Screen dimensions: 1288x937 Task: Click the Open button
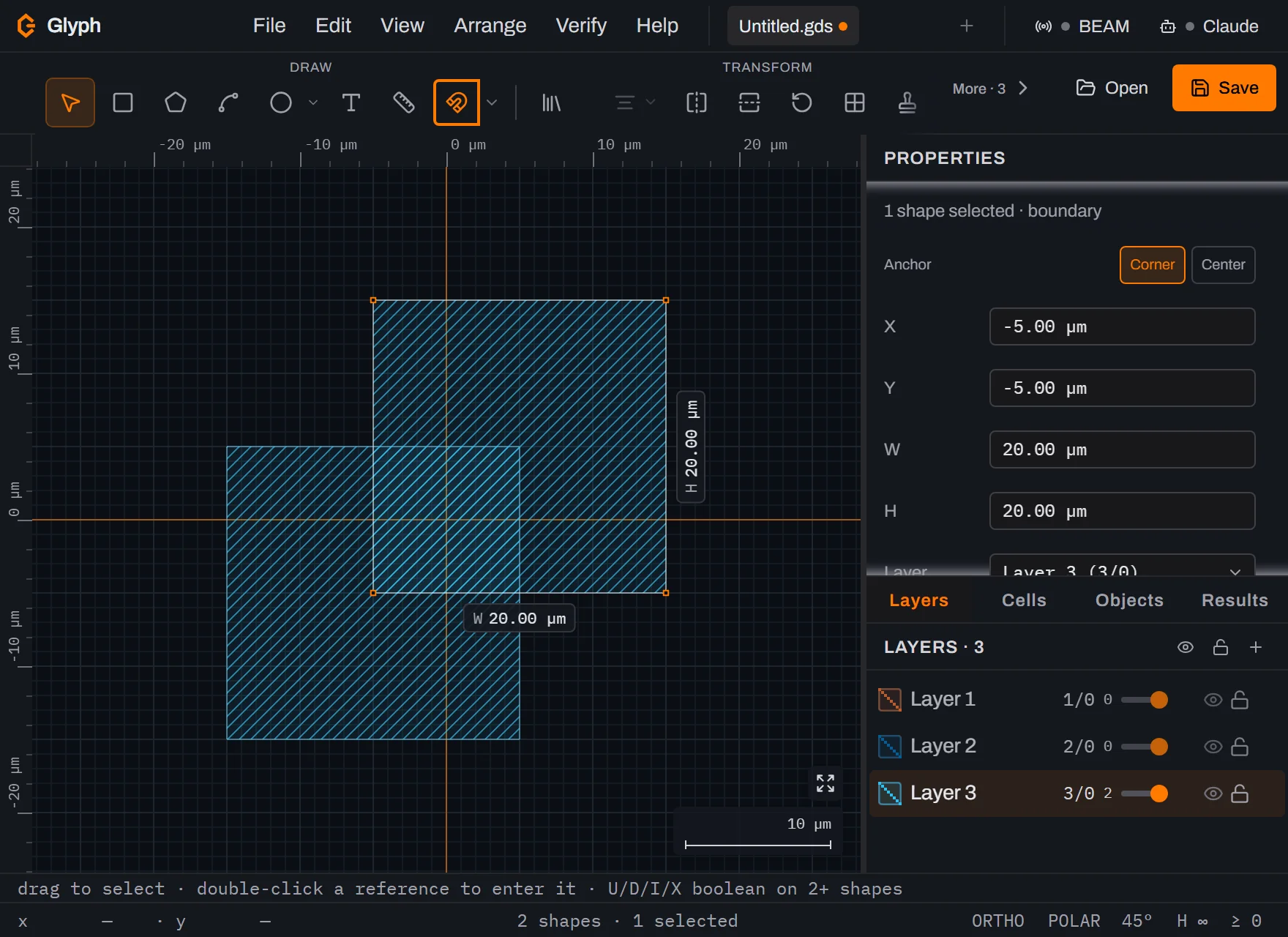(x=1112, y=88)
